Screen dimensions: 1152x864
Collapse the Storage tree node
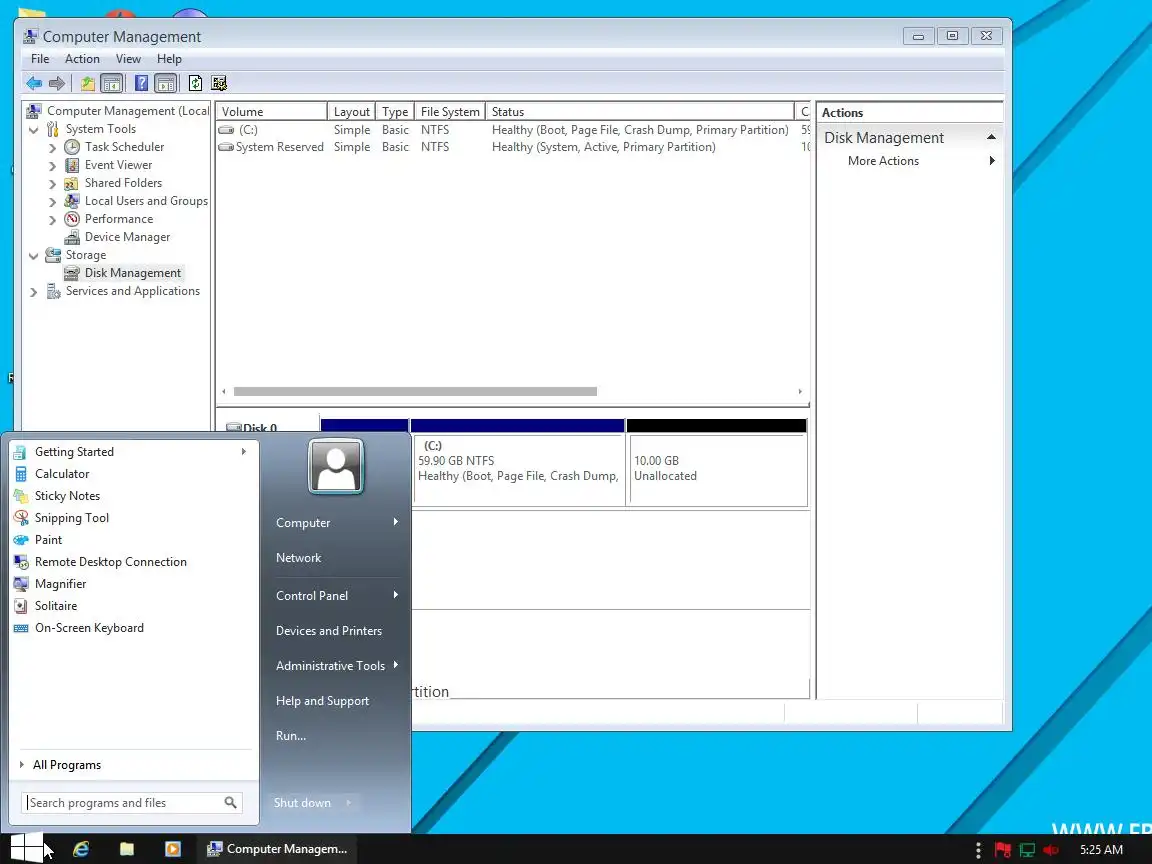pos(33,256)
